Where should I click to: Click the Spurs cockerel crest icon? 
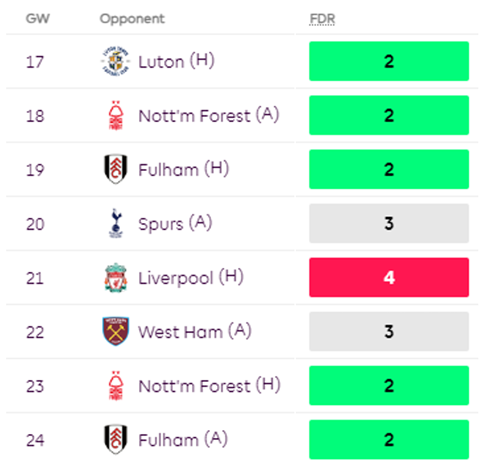tap(116, 223)
